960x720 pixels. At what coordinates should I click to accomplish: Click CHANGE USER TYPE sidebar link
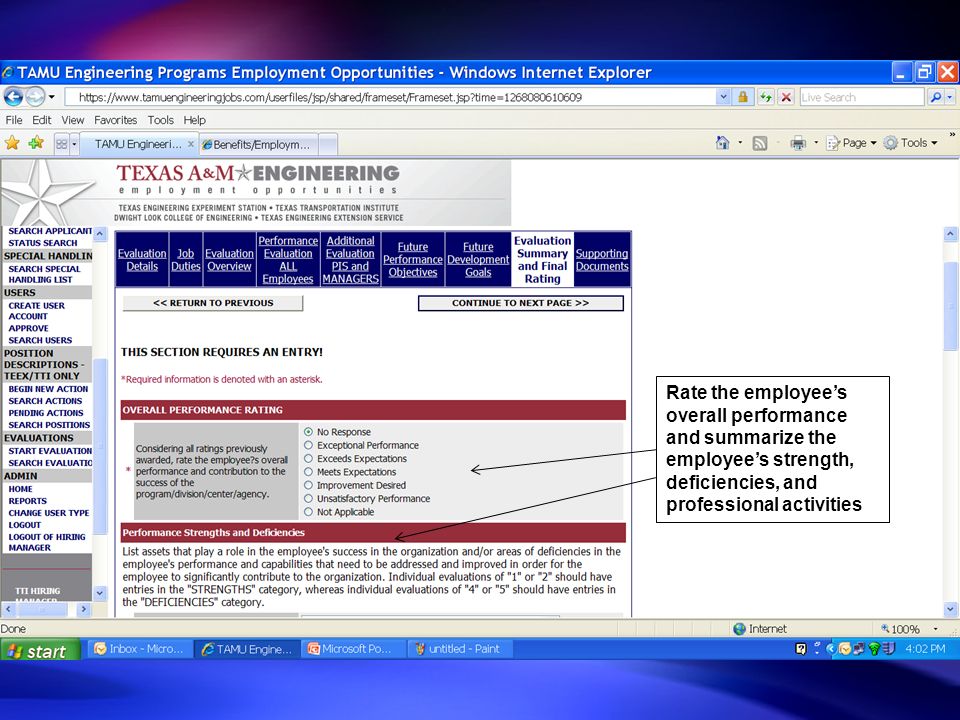48,513
